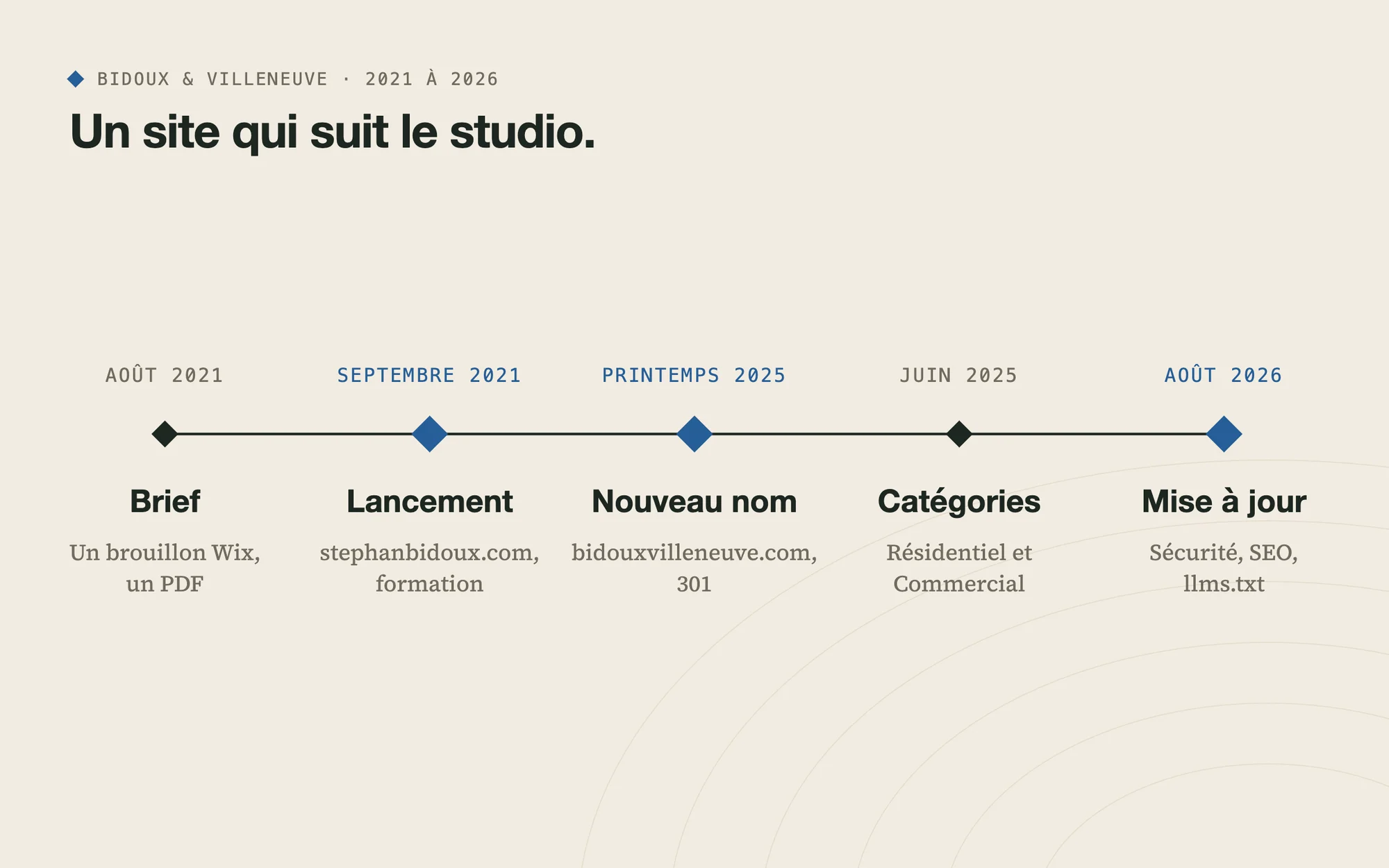The height and width of the screenshot is (868, 1389).
Task: Select the Brief timeline diamond marker
Action: [x=165, y=434]
